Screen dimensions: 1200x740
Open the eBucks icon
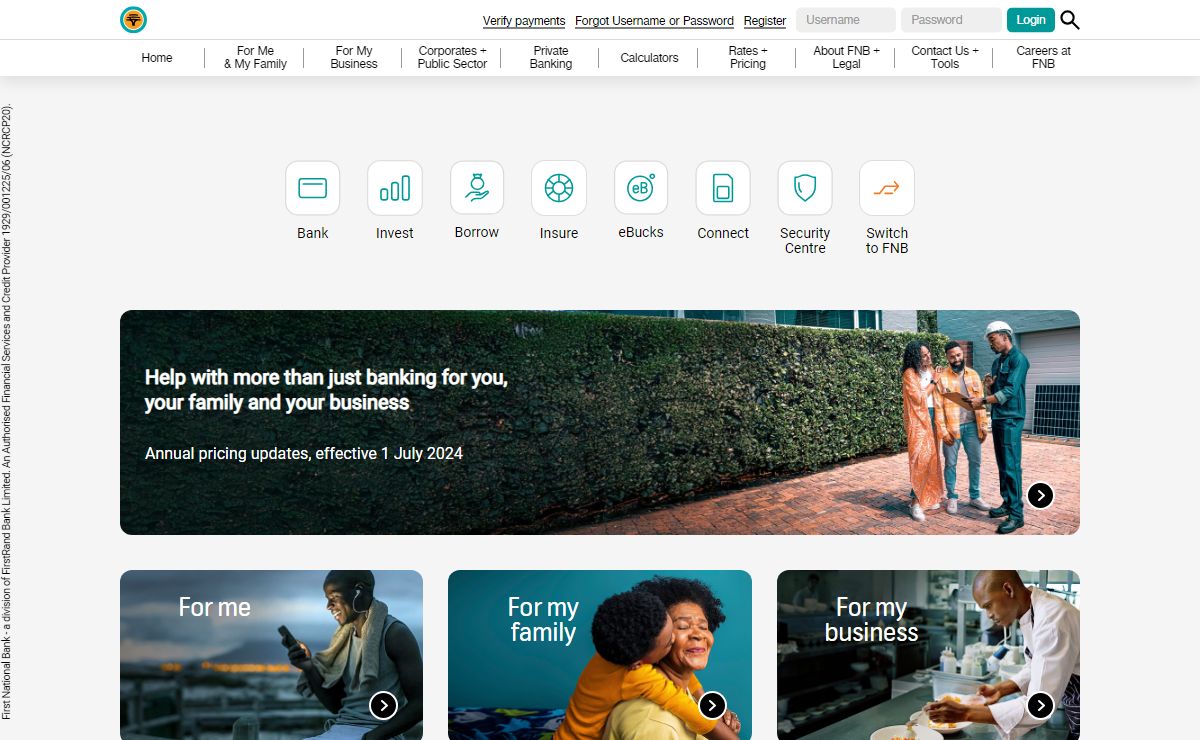coord(641,188)
